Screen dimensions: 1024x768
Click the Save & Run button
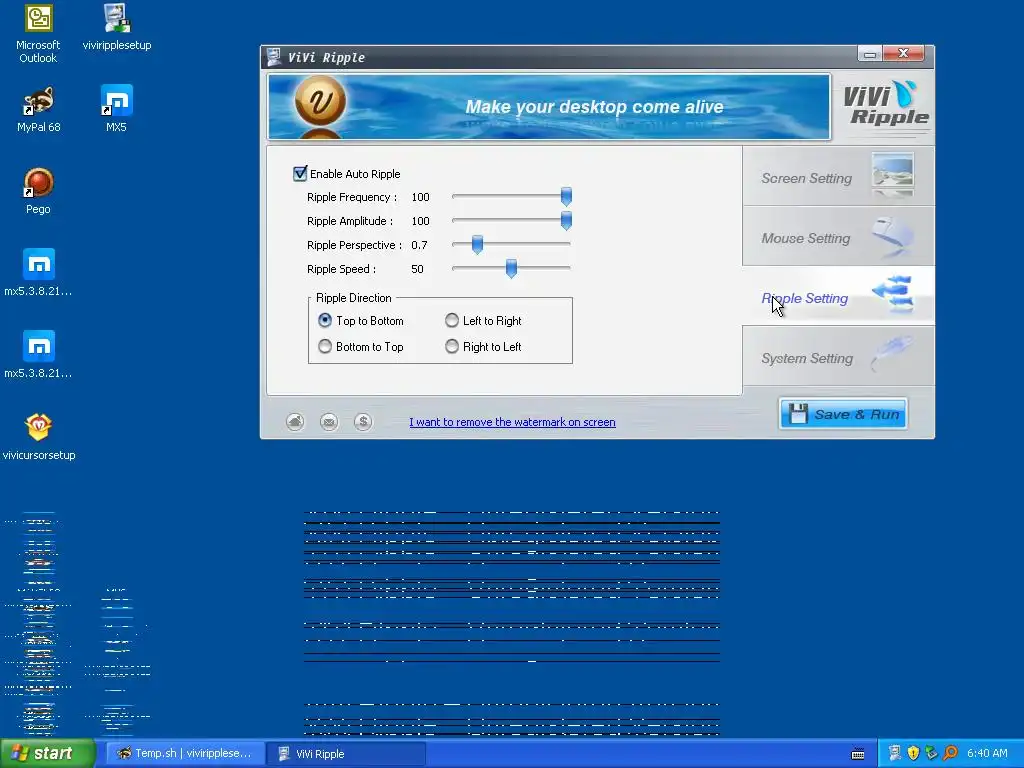(x=843, y=414)
